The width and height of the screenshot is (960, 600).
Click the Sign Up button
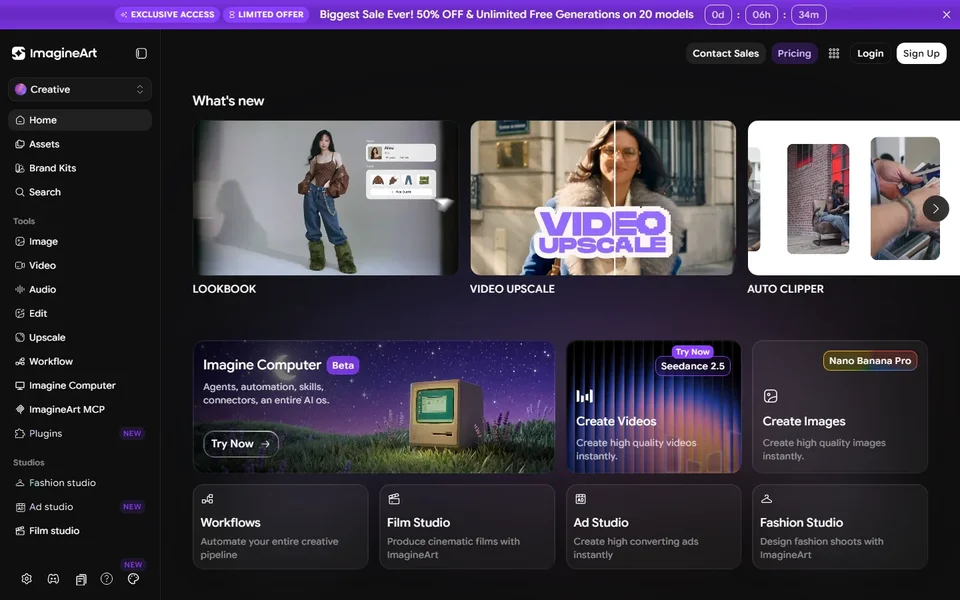(921, 53)
